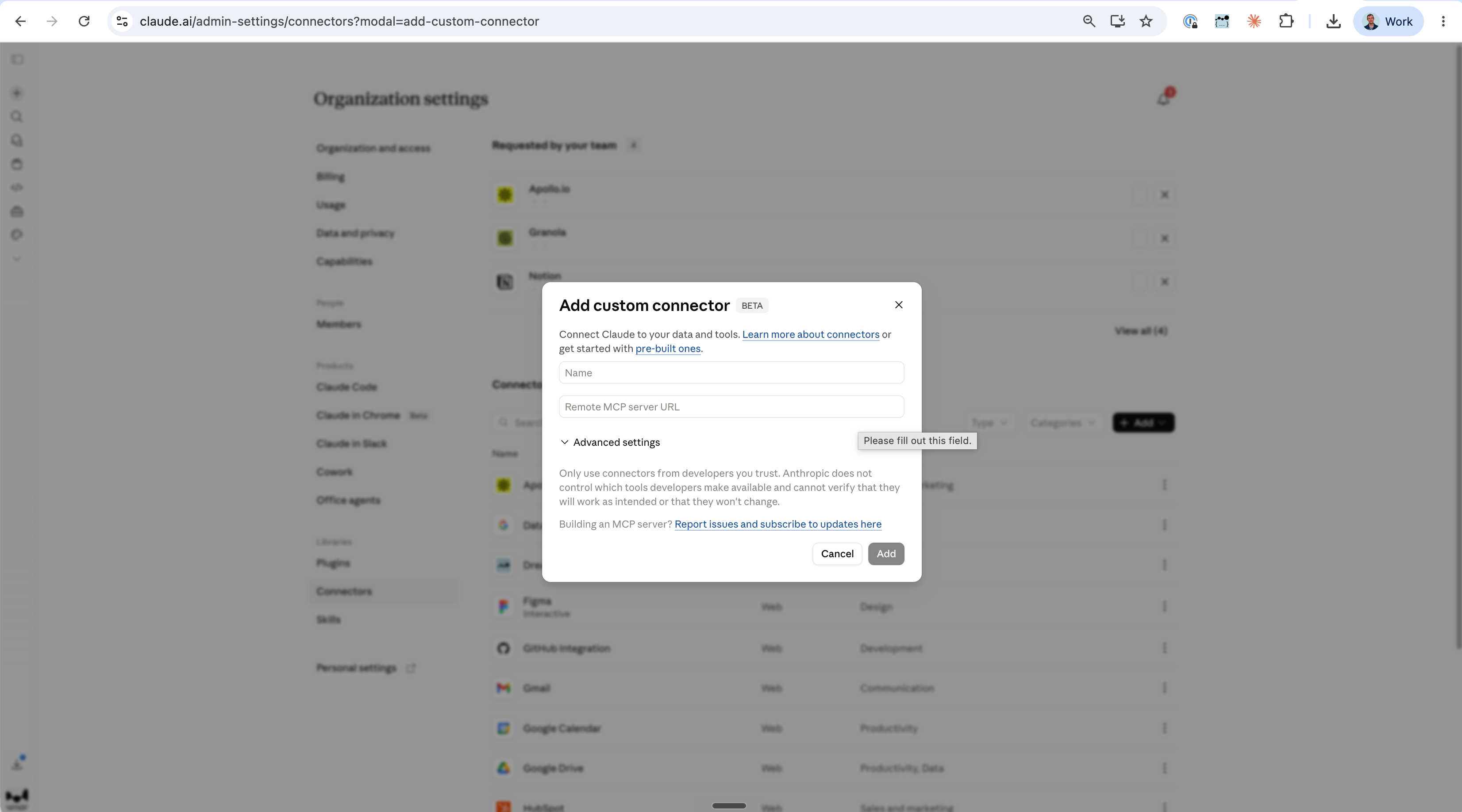Viewport: 1462px width, 812px height.
Task: Click View all (4) requests
Action: [x=1141, y=331]
